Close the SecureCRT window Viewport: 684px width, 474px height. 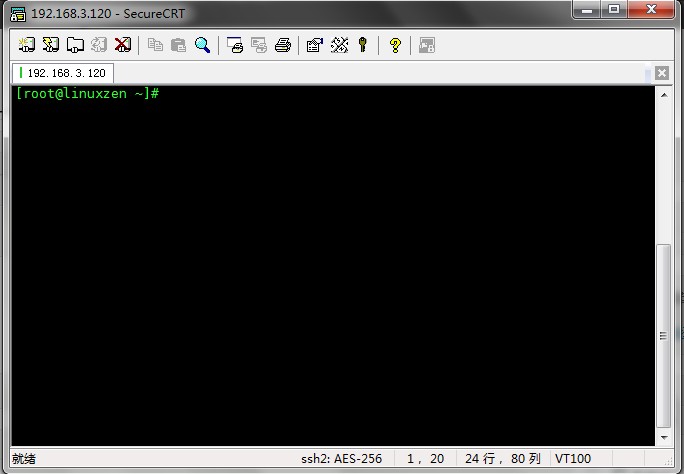[651, 10]
